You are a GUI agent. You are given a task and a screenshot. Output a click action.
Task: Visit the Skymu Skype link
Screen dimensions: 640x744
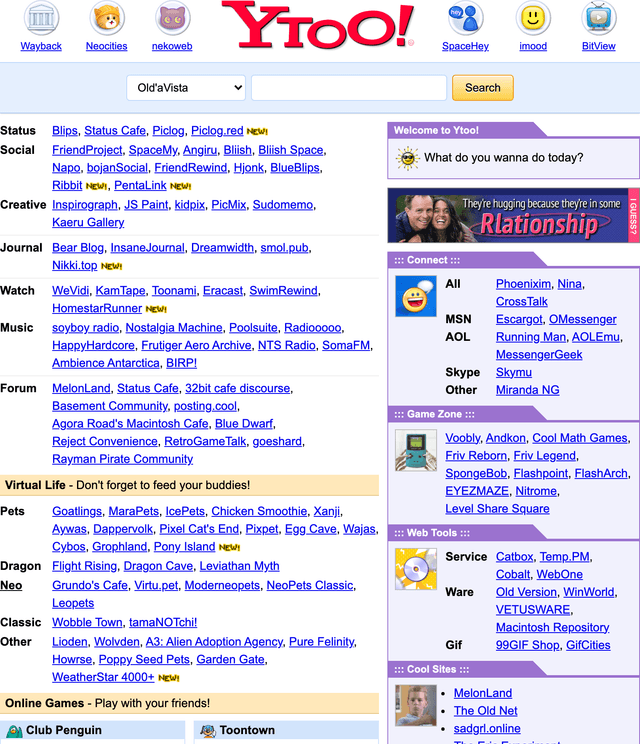pos(514,372)
